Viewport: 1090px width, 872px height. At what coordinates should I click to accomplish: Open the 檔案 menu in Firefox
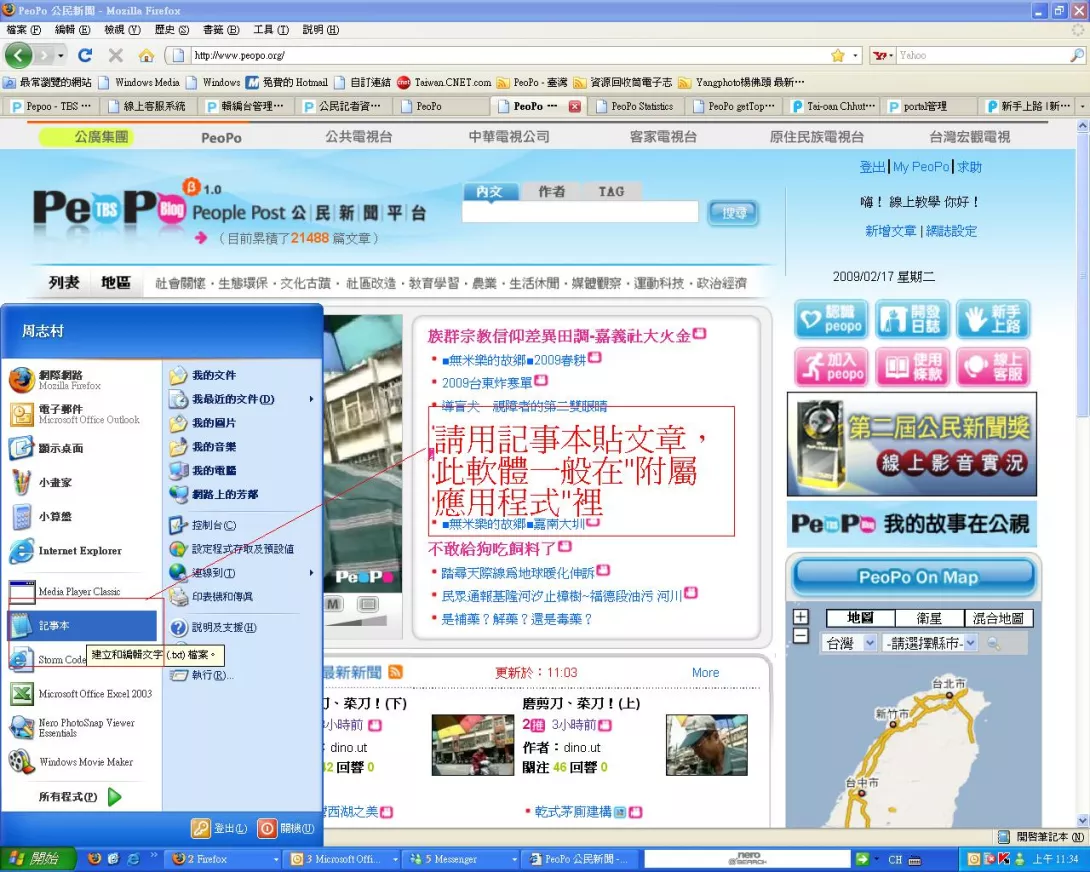(x=24, y=30)
